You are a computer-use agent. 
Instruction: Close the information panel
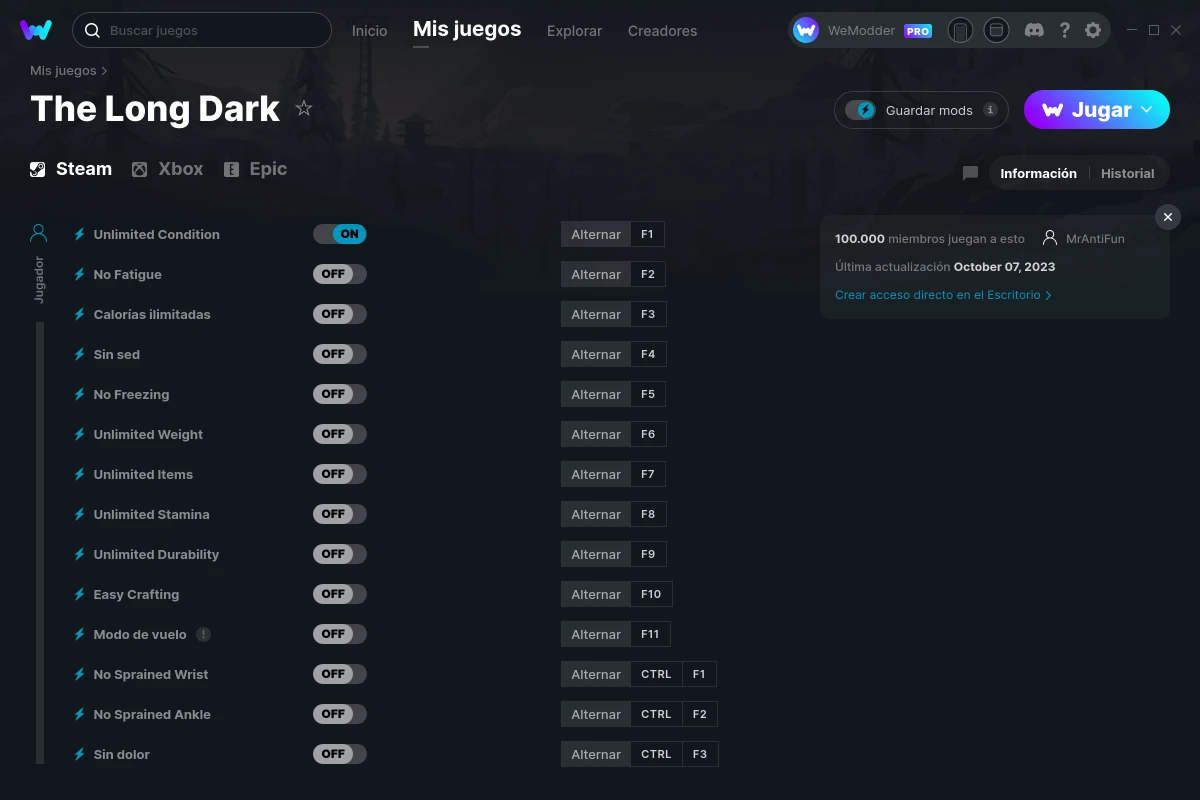pyautogui.click(x=1168, y=217)
